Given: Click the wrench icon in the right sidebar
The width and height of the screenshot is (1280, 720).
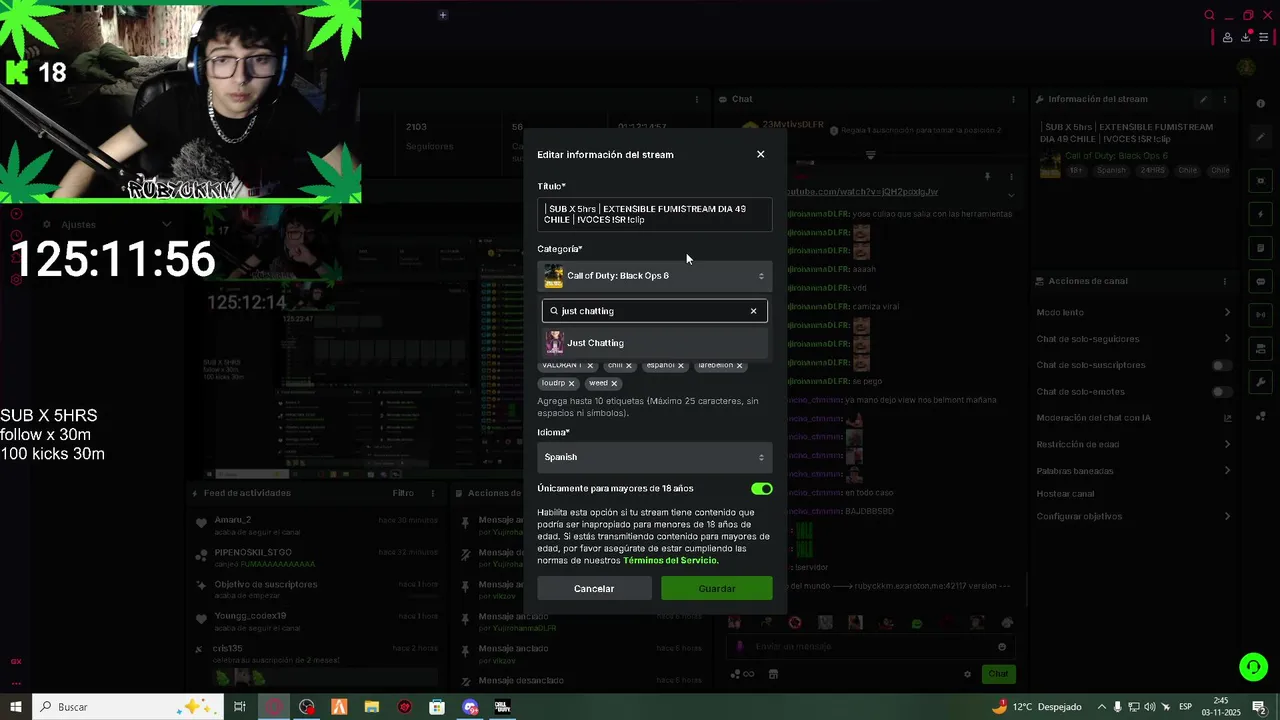Looking at the screenshot, I should point(1261,382).
